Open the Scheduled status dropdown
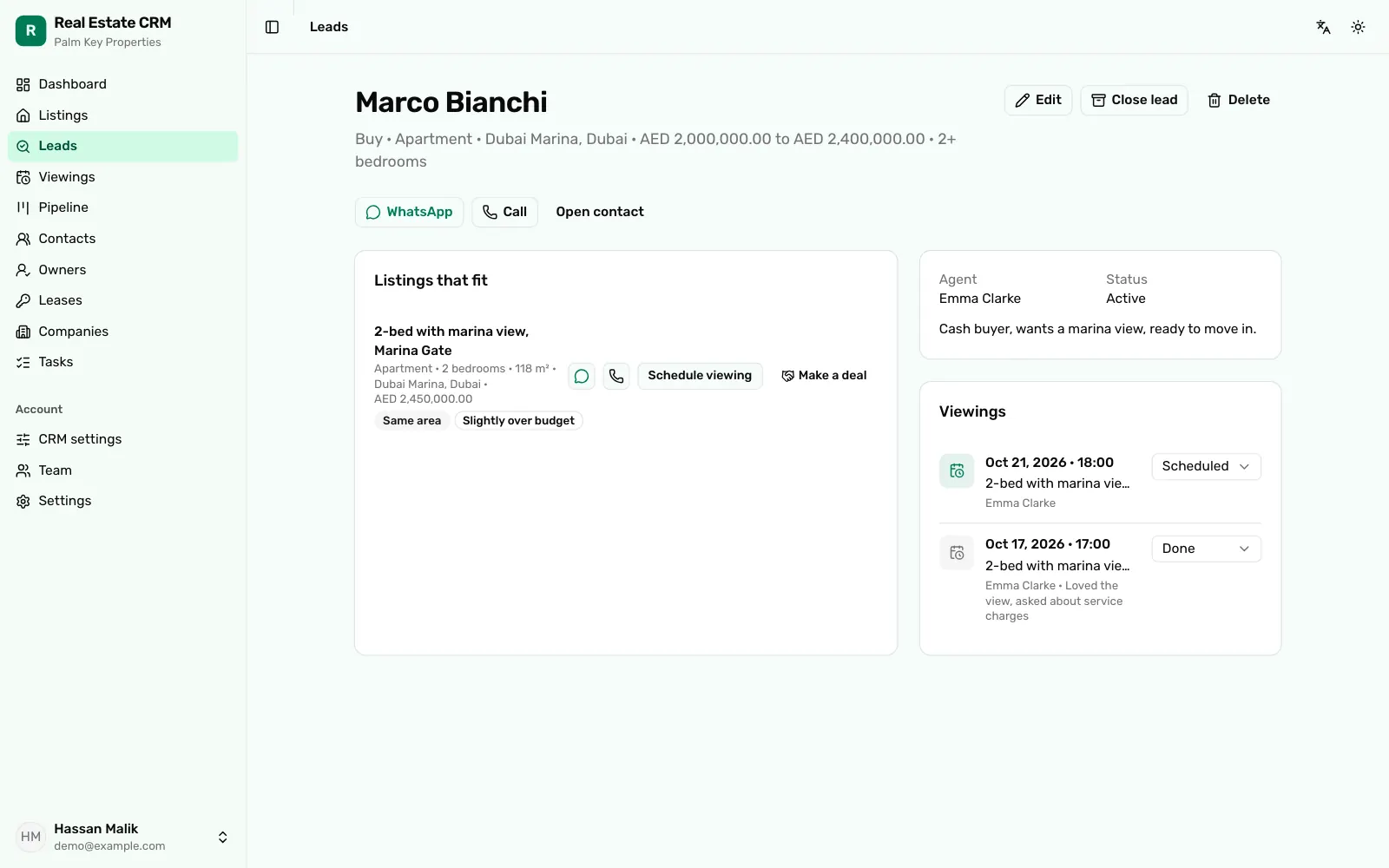 (x=1206, y=466)
